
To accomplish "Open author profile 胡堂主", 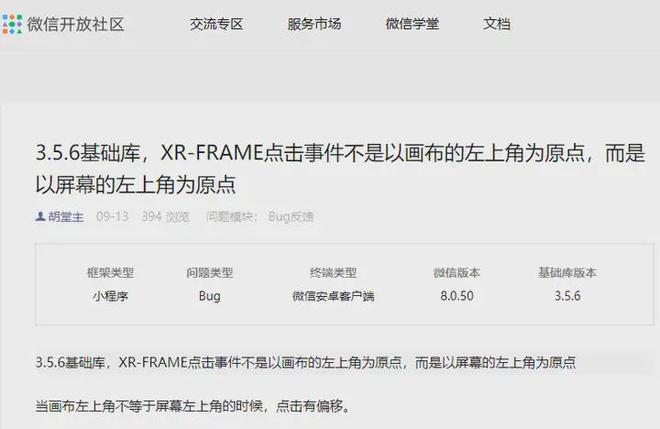I will point(66,217).
